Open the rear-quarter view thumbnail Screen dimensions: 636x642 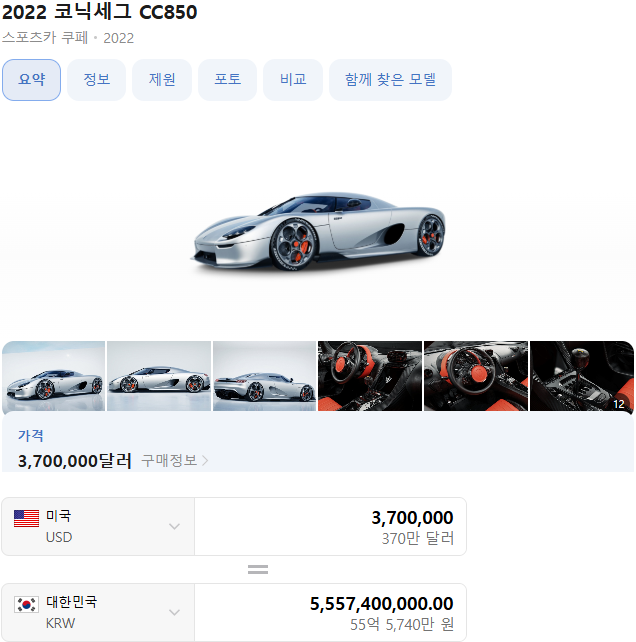(265, 376)
